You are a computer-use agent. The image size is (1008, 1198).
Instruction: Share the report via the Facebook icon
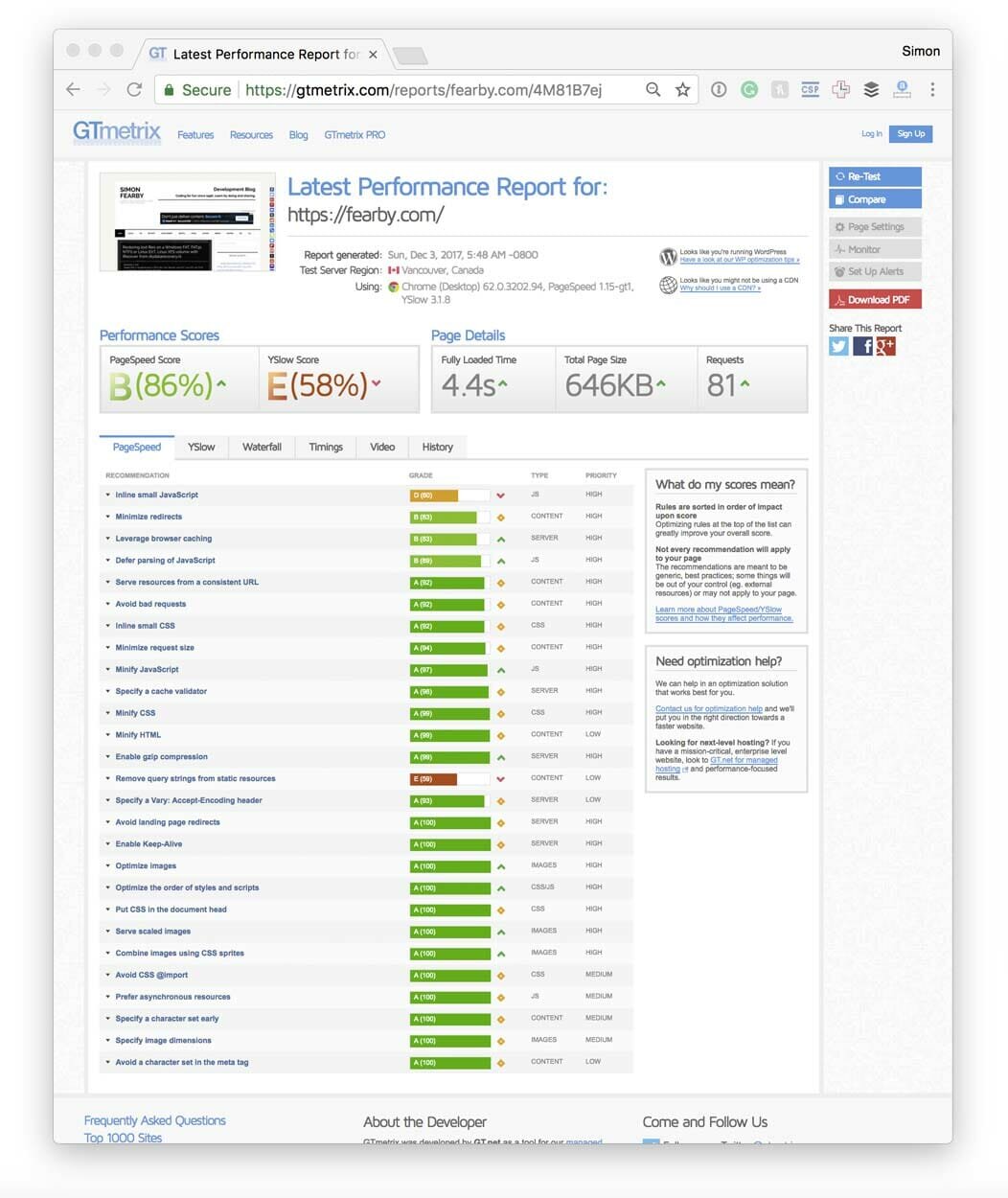(x=861, y=346)
